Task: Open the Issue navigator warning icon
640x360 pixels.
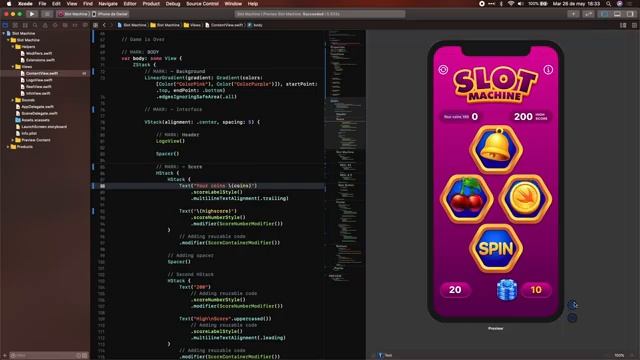Action: (45, 25)
